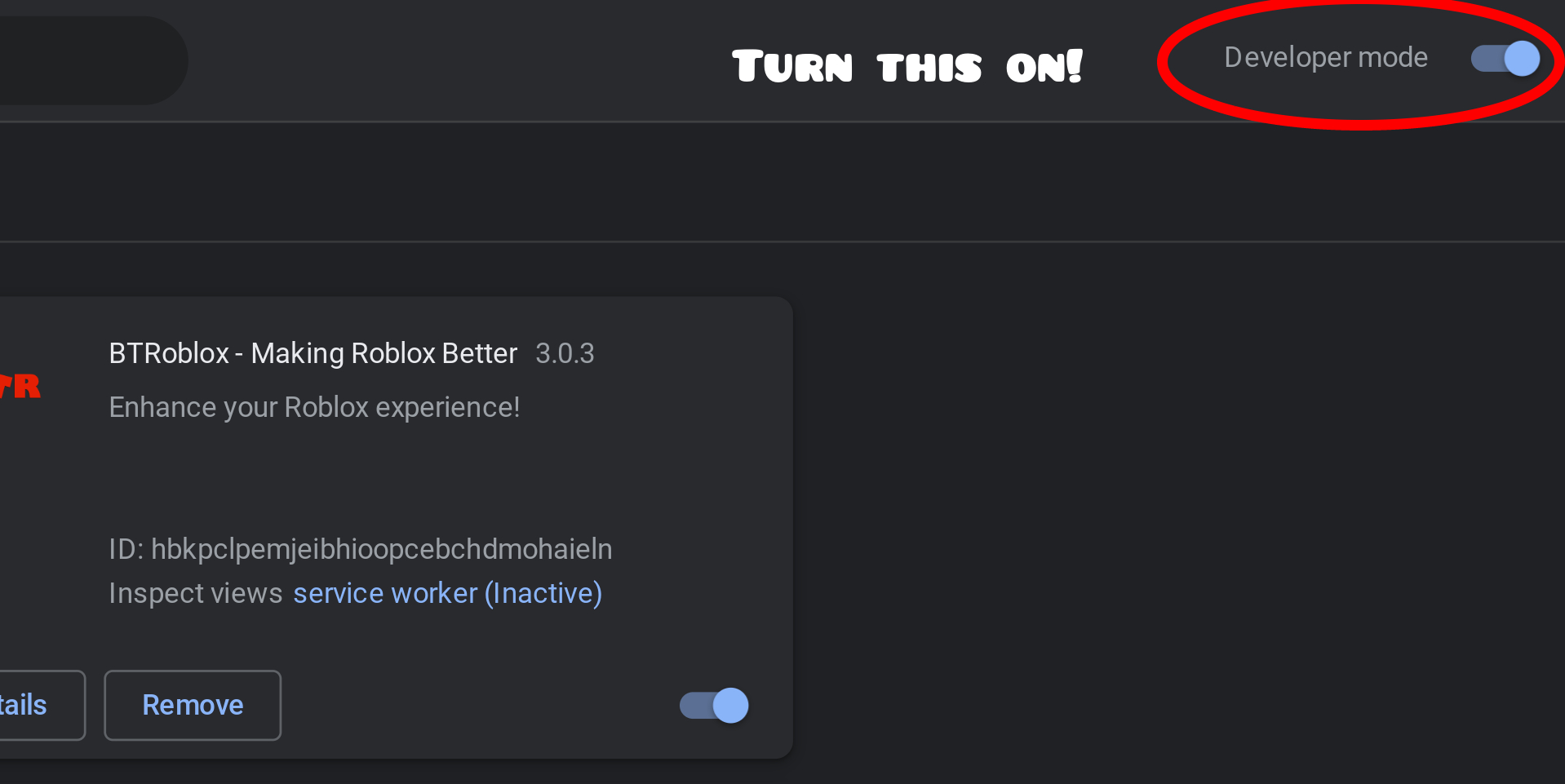The height and width of the screenshot is (784, 1565).
Task: Disable the BTRoblox extension toggle
Action: (714, 706)
